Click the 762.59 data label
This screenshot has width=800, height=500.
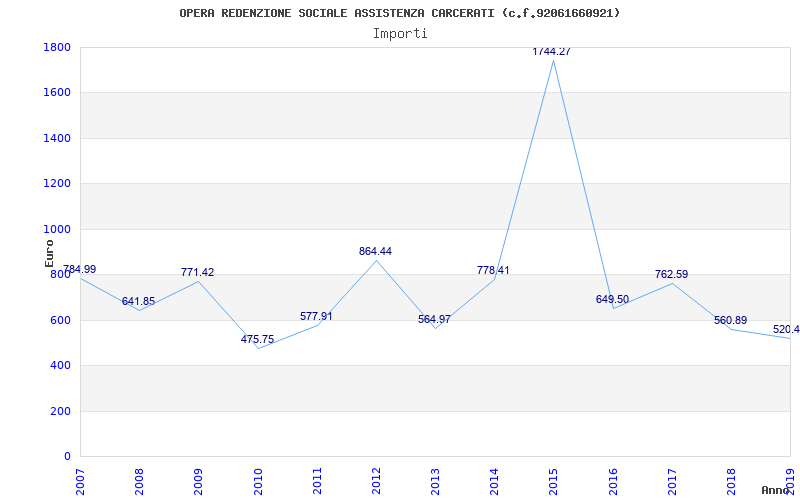[671, 274]
